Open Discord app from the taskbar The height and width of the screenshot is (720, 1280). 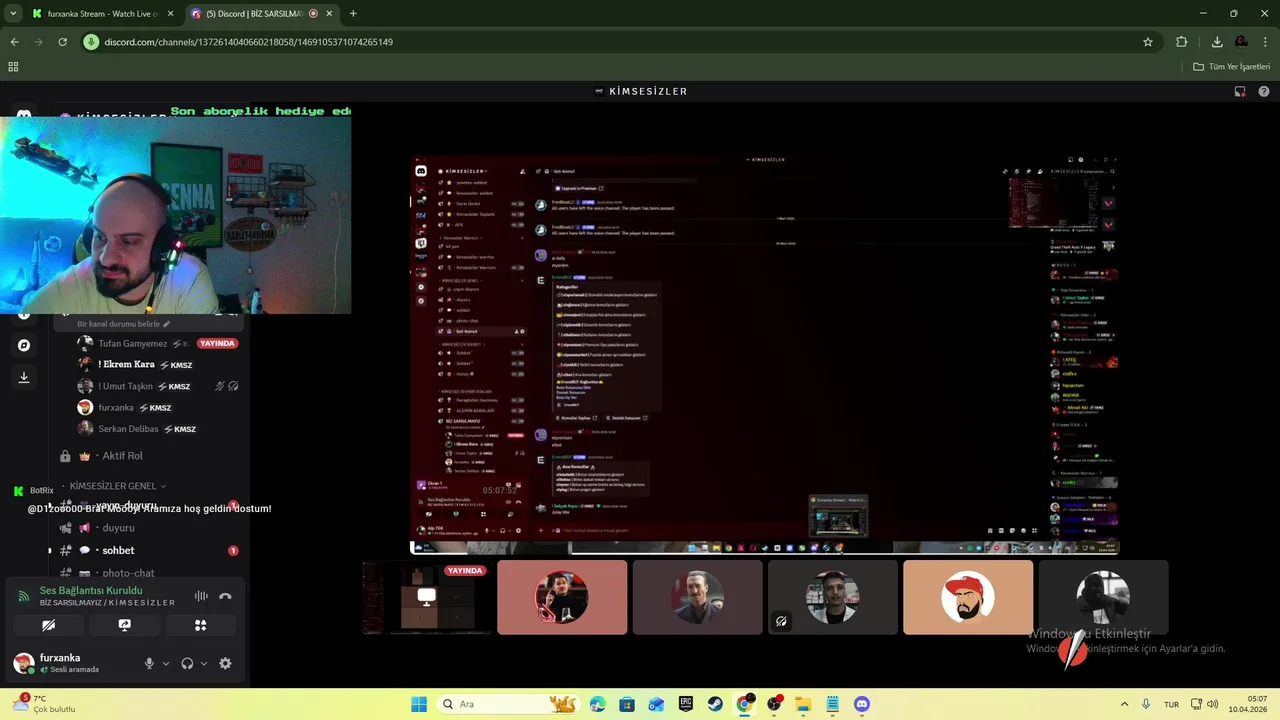click(x=862, y=704)
